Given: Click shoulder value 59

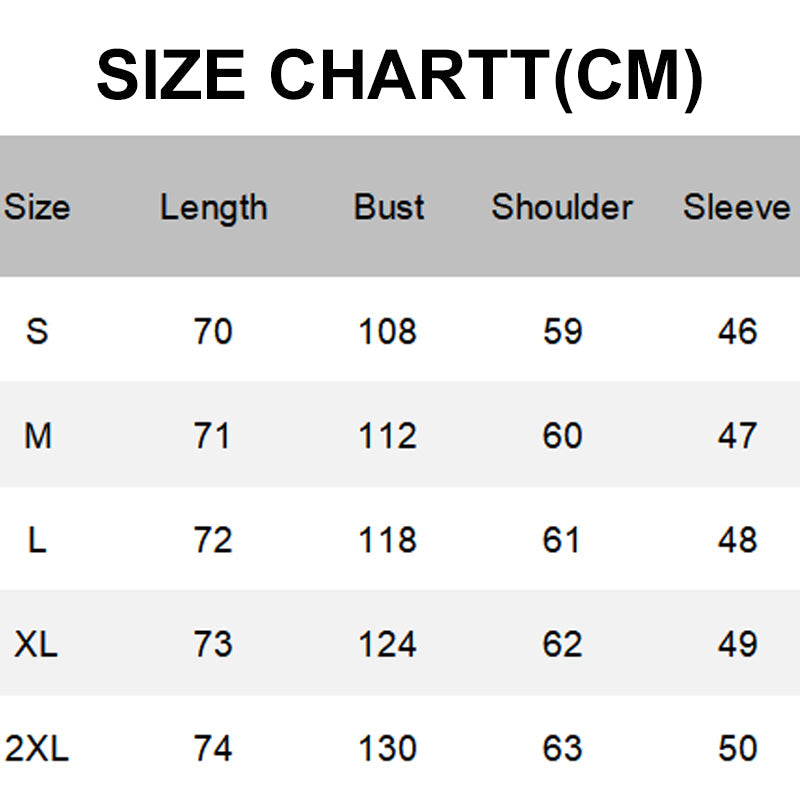Looking at the screenshot, I should [562, 331].
